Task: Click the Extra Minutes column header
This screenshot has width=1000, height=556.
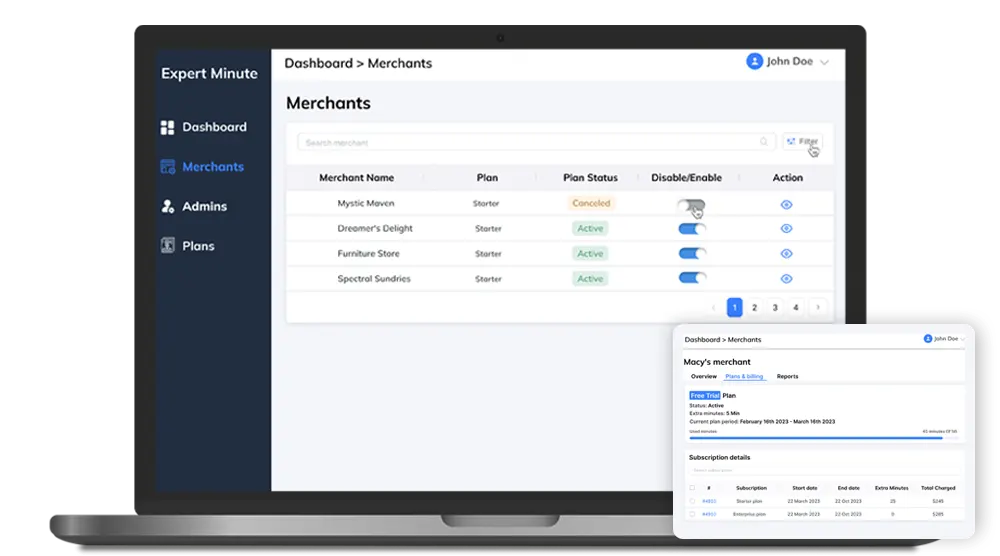Action: click(892, 488)
